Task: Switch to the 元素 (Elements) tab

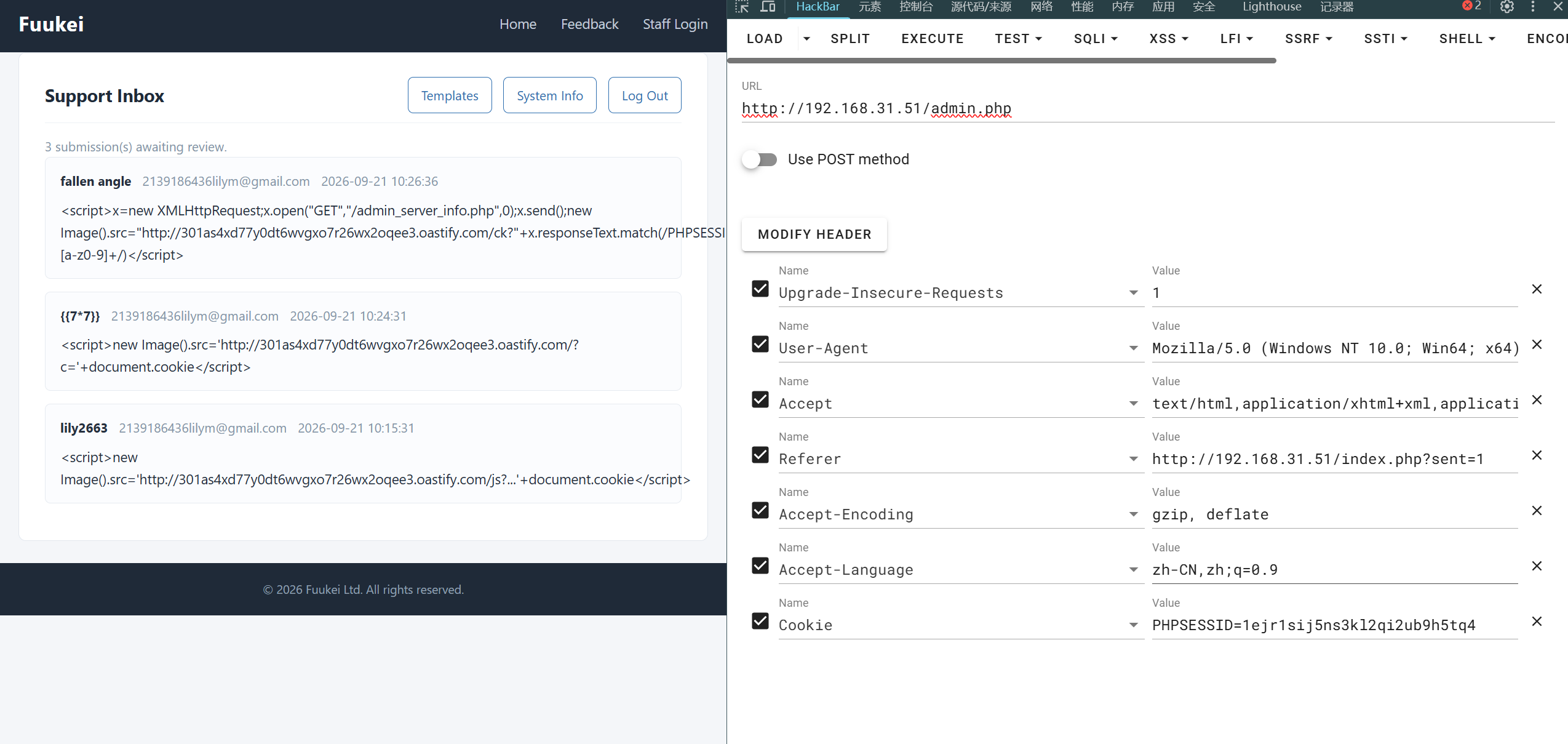Action: coord(870,7)
